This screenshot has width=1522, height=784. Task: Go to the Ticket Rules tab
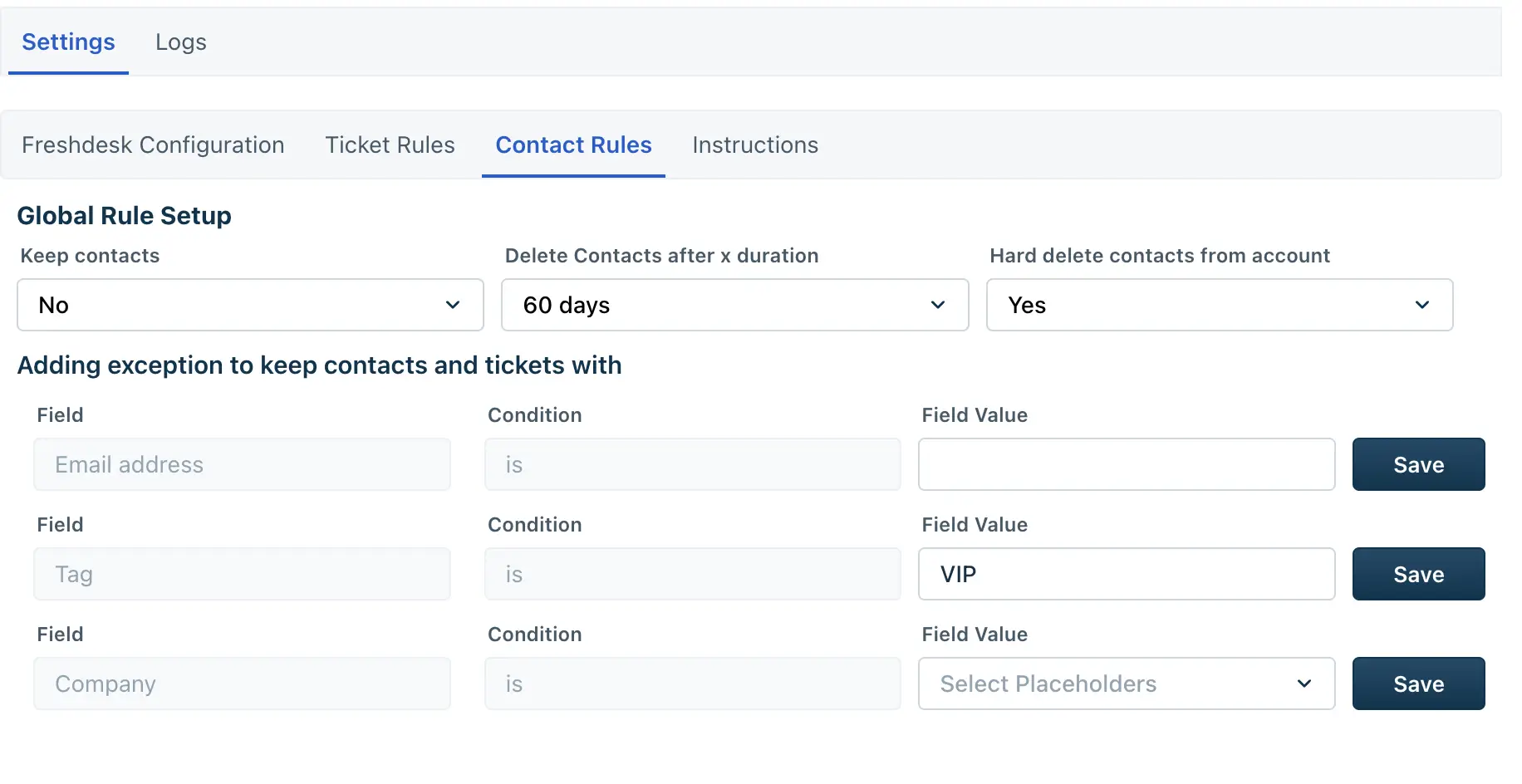click(x=390, y=145)
